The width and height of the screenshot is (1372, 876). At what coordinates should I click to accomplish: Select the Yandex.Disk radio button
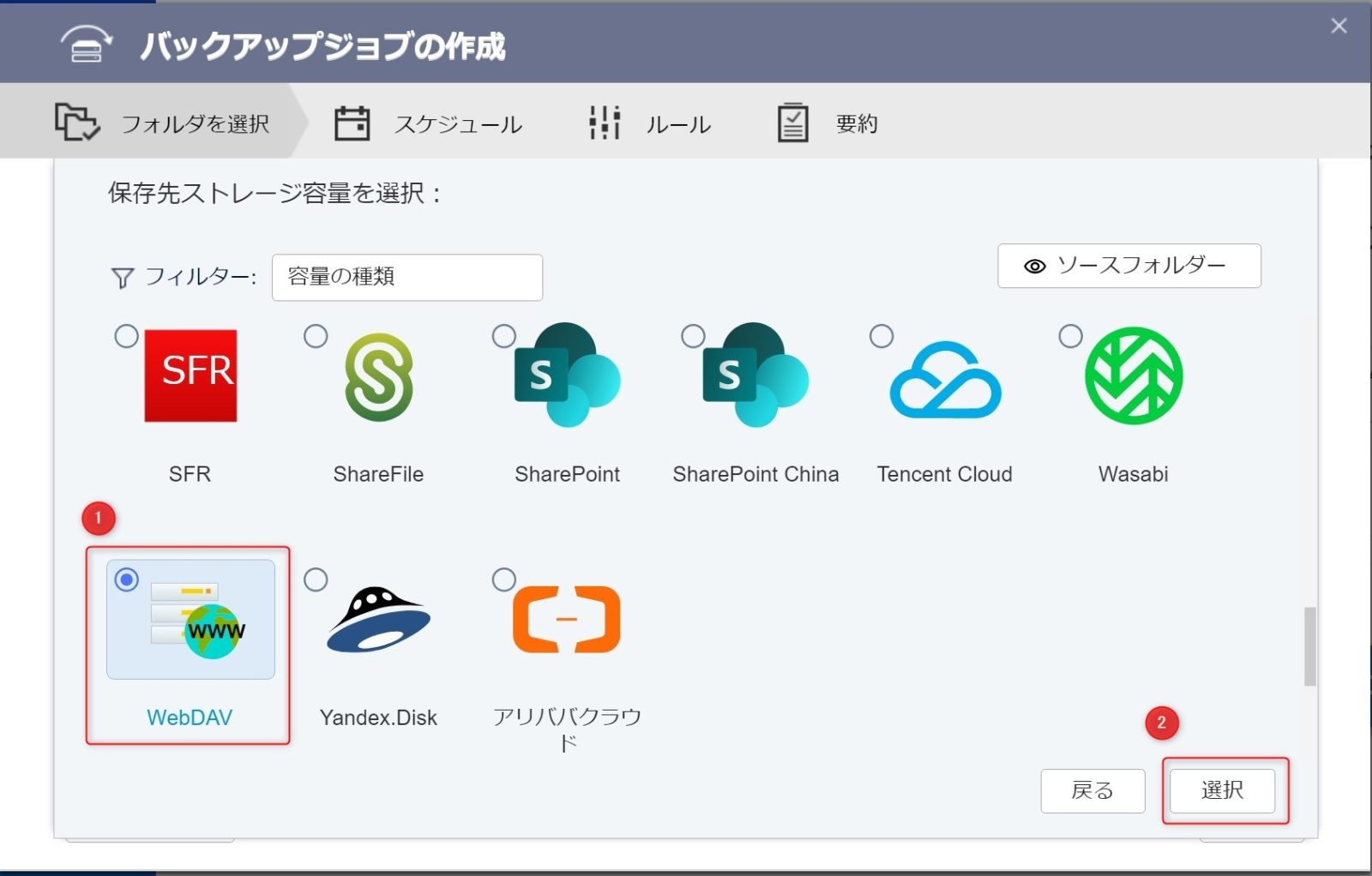click(316, 580)
